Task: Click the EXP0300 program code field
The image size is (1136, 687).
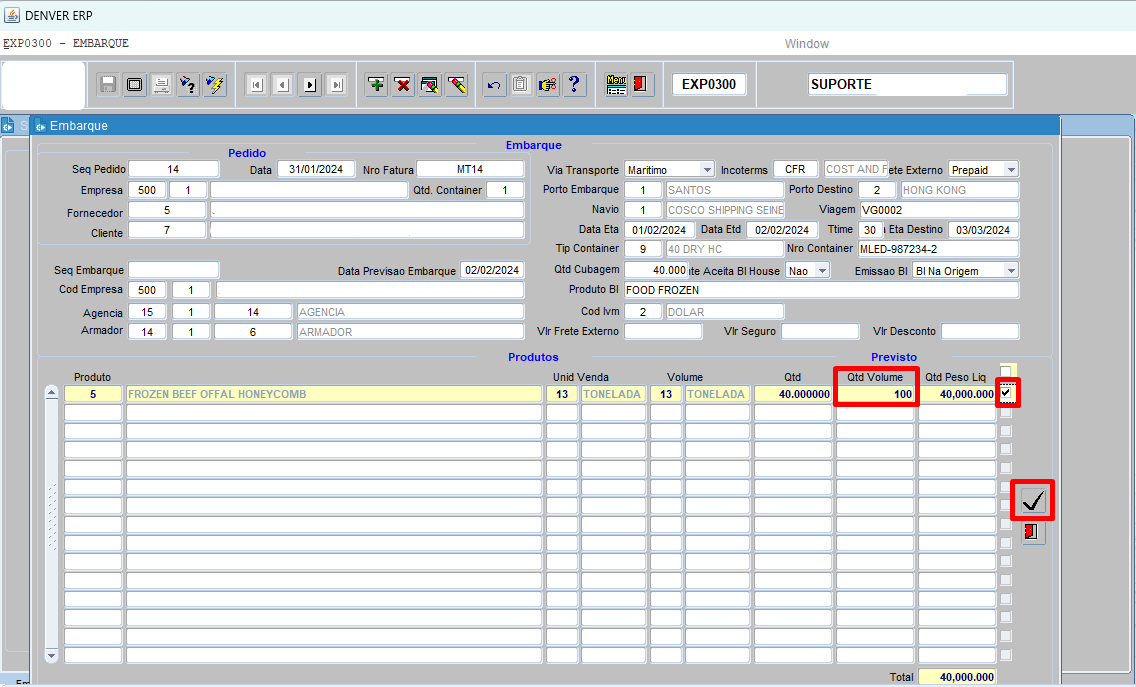Action: pos(709,84)
